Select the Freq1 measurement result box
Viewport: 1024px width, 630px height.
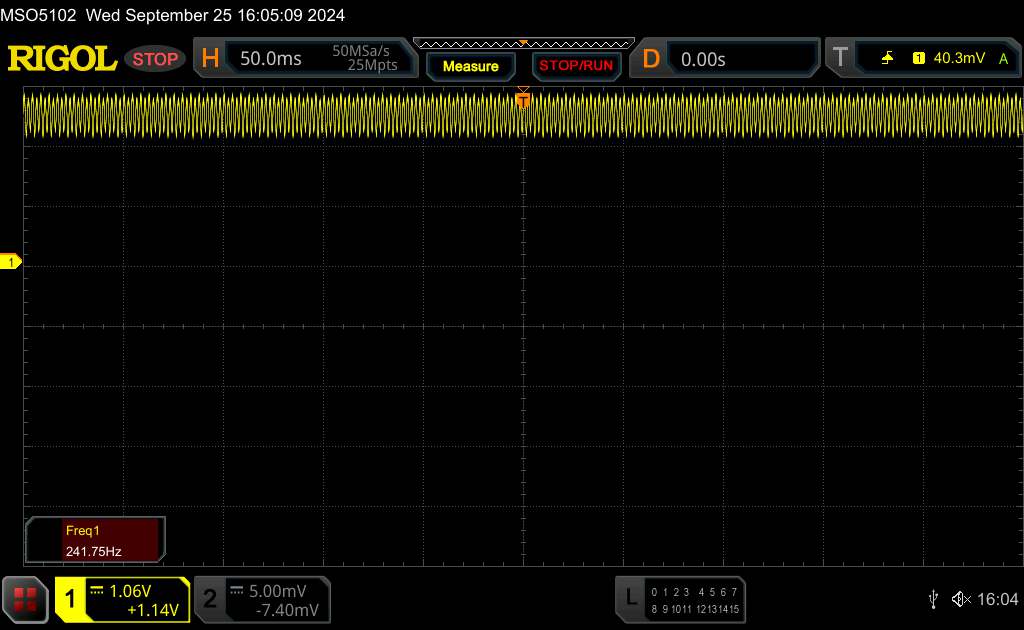pos(96,539)
